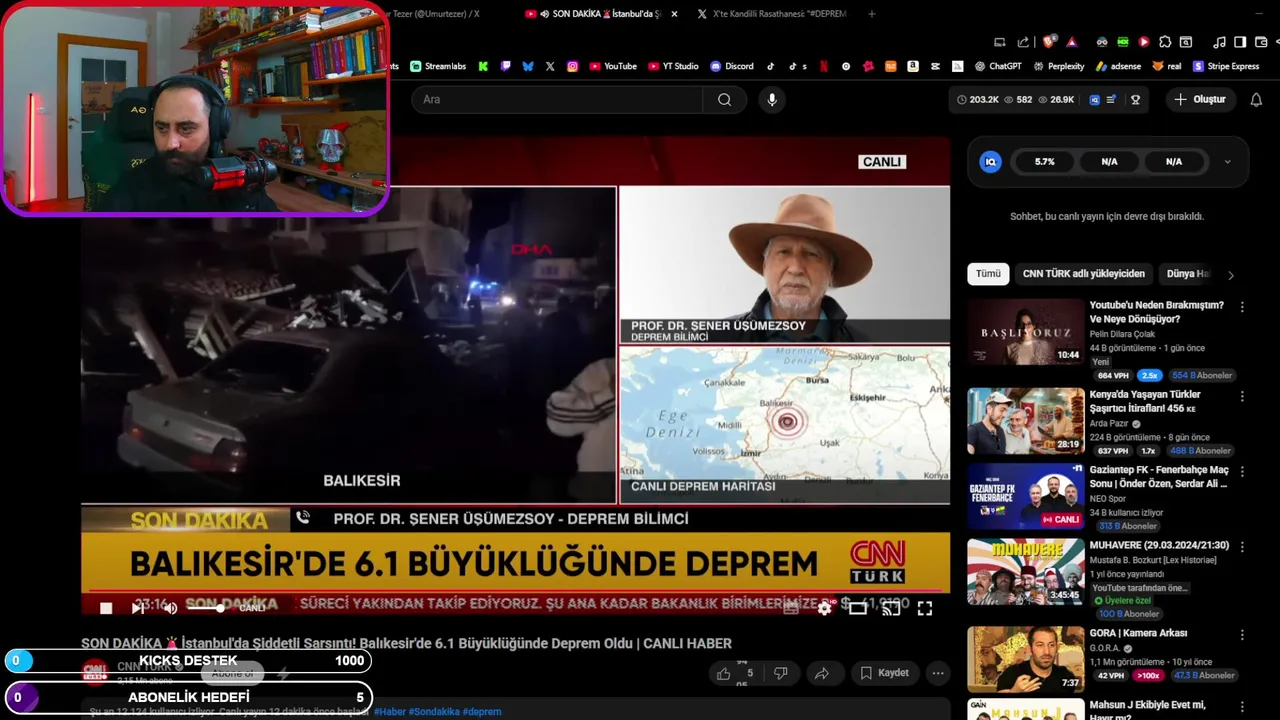Click the vidIQ logo in stats panel
This screenshot has height=720, width=1280.
pos(990,161)
